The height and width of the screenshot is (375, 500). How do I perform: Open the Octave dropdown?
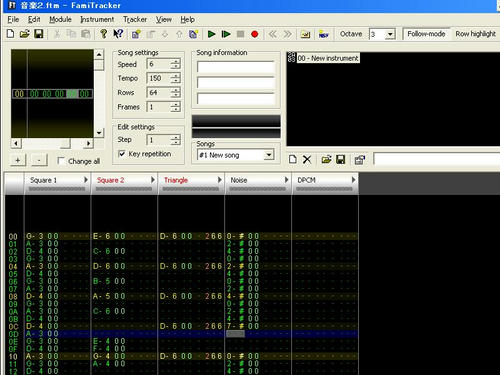[390, 34]
